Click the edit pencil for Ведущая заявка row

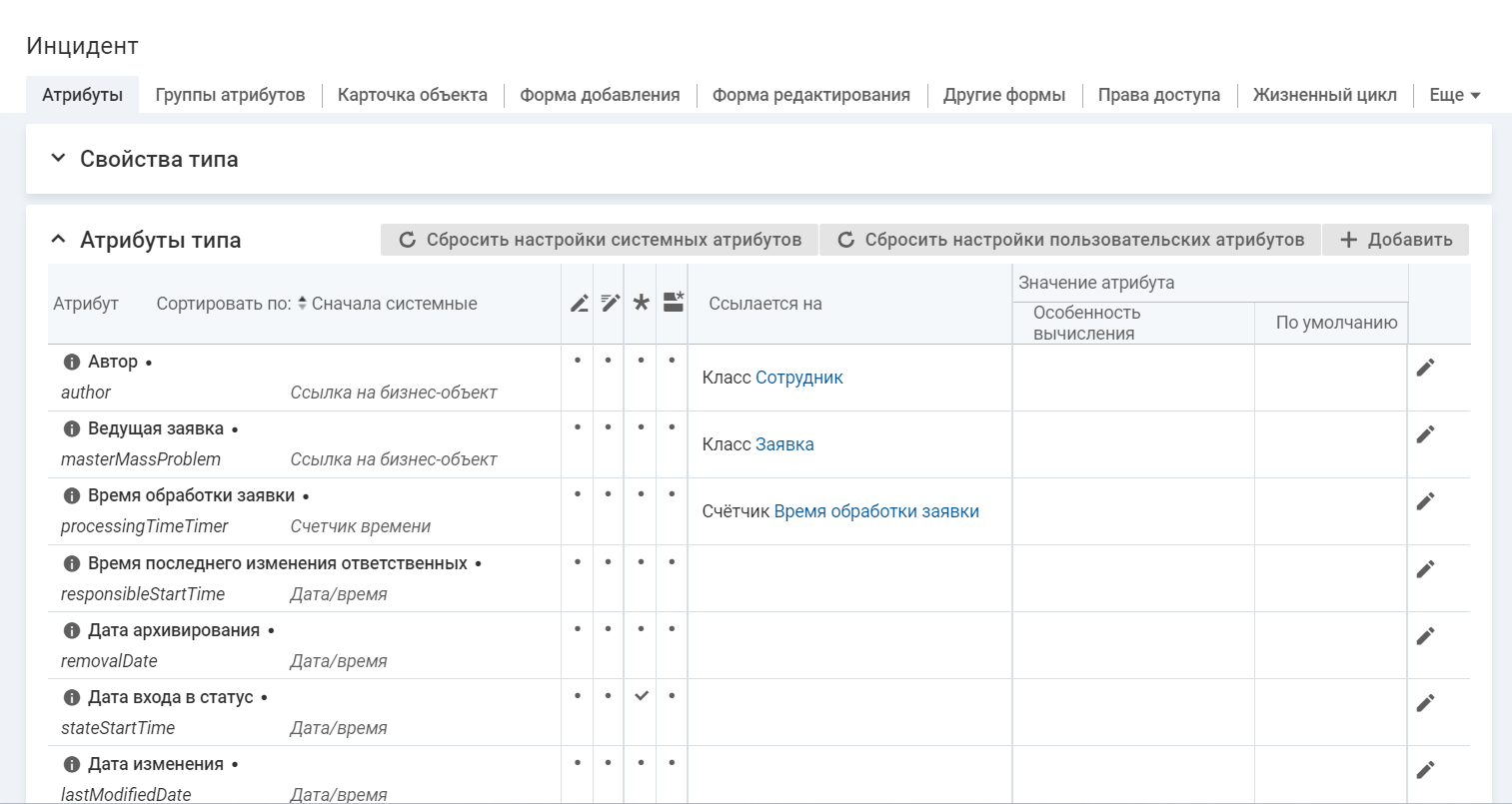1425,434
